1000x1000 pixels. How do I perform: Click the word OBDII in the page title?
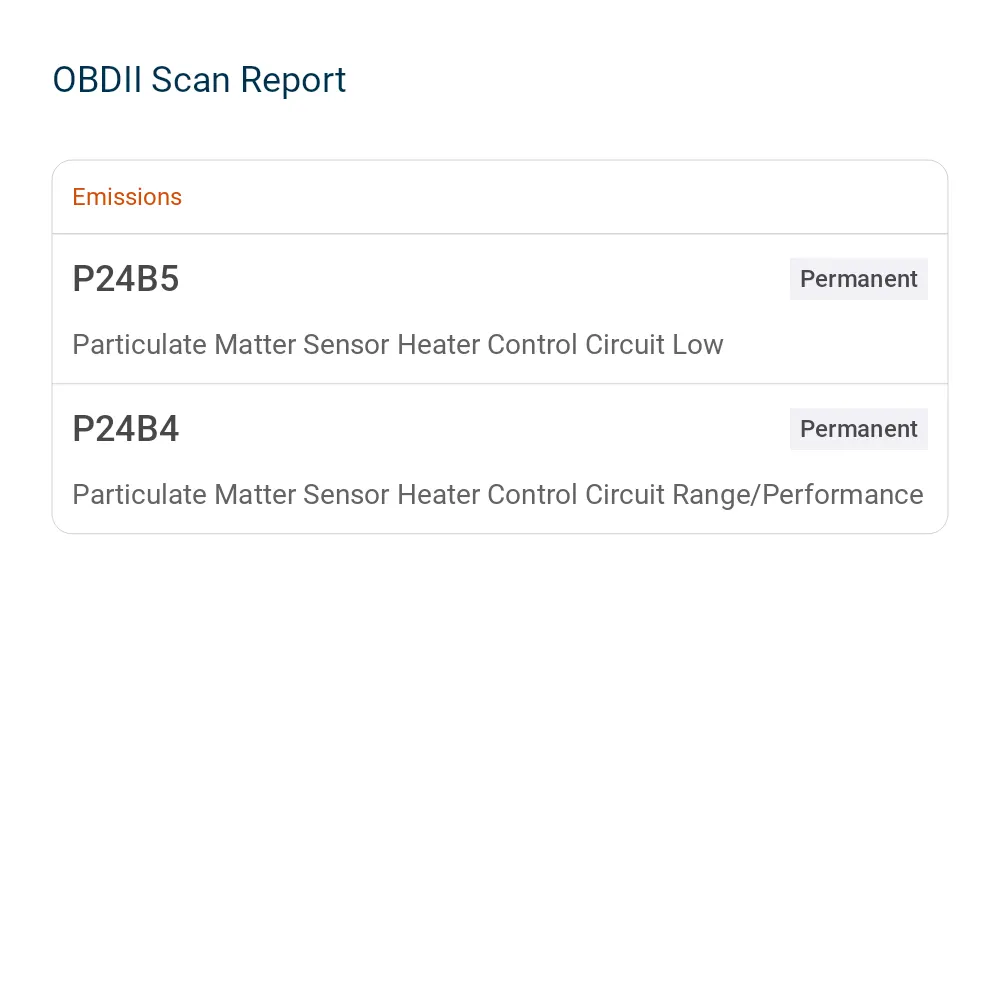pyautogui.click(x=97, y=80)
